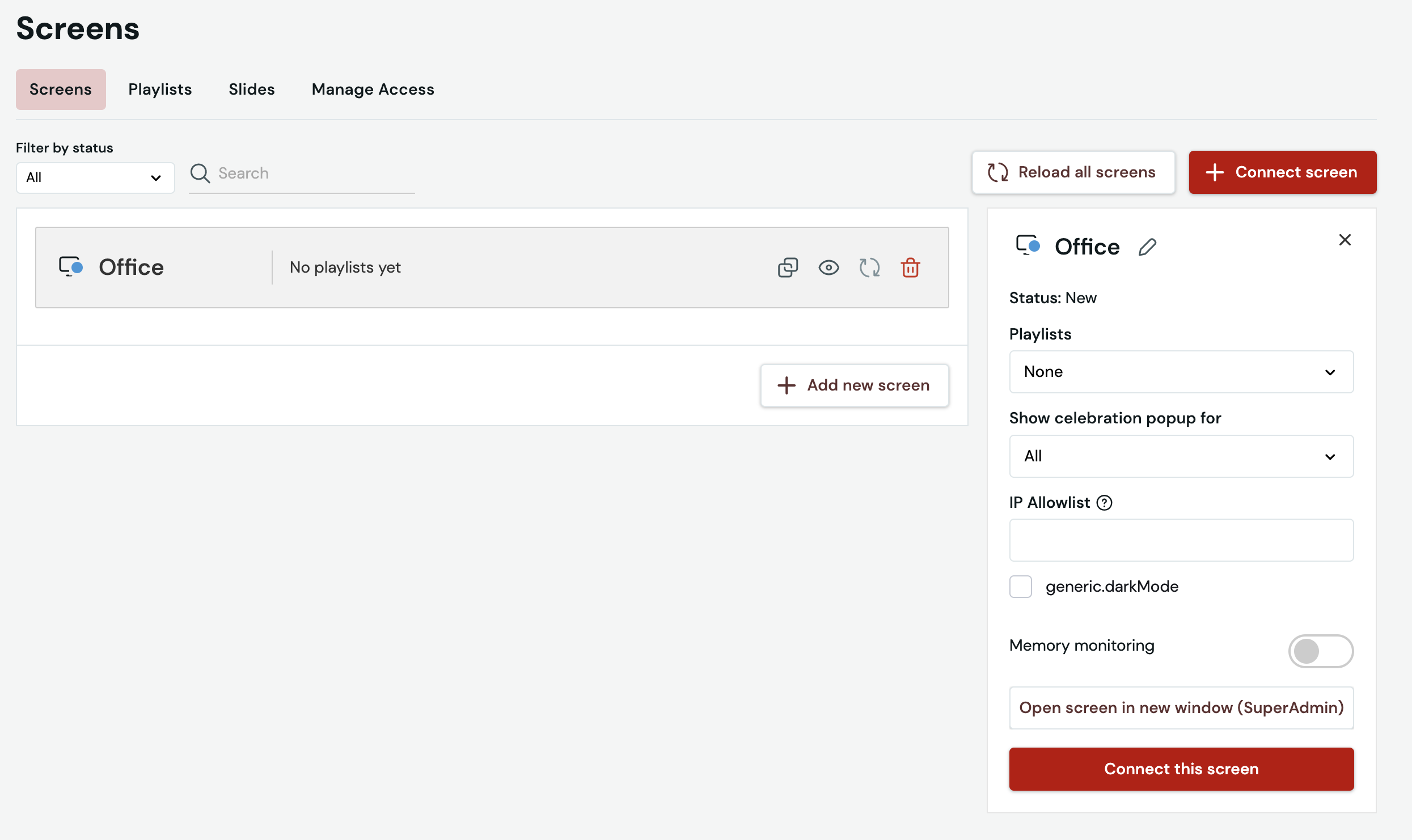The width and height of the screenshot is (1412, 840).
Task: Click the 'Status: New' text
Action: (1052, 298)
